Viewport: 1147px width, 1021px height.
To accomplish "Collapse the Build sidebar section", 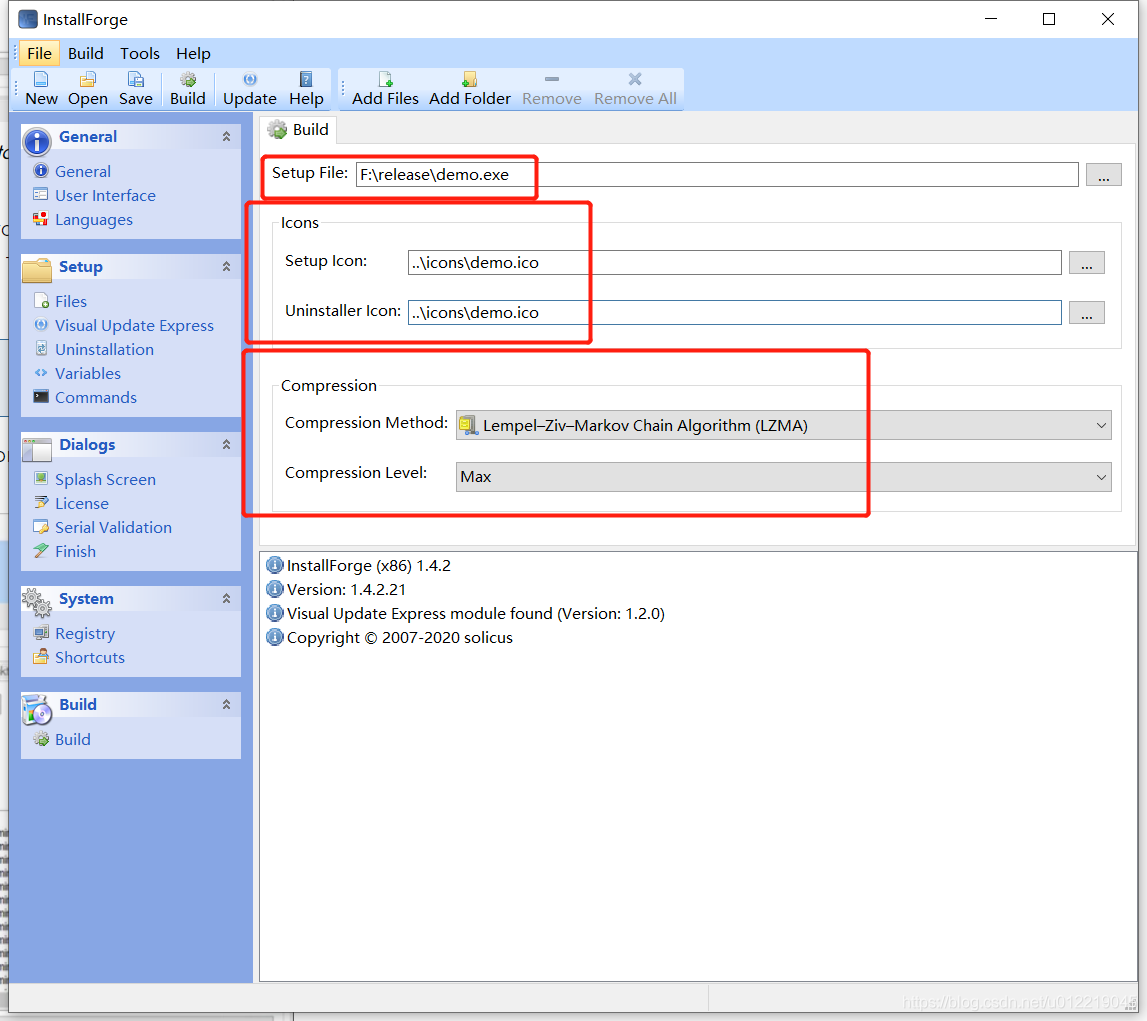I will tap(226, 704).
